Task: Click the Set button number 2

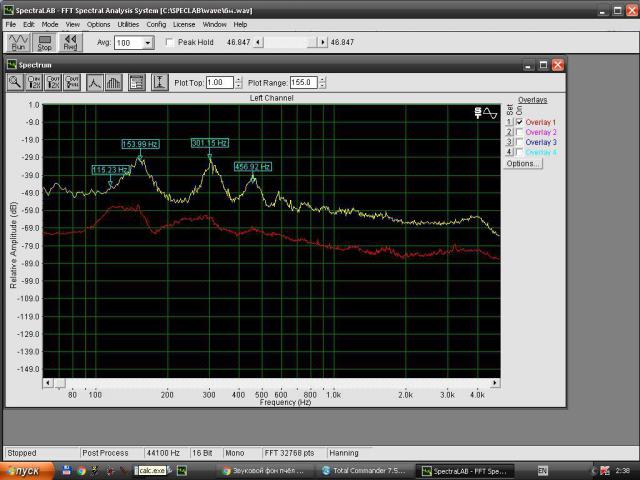Action: pos(509,132)
